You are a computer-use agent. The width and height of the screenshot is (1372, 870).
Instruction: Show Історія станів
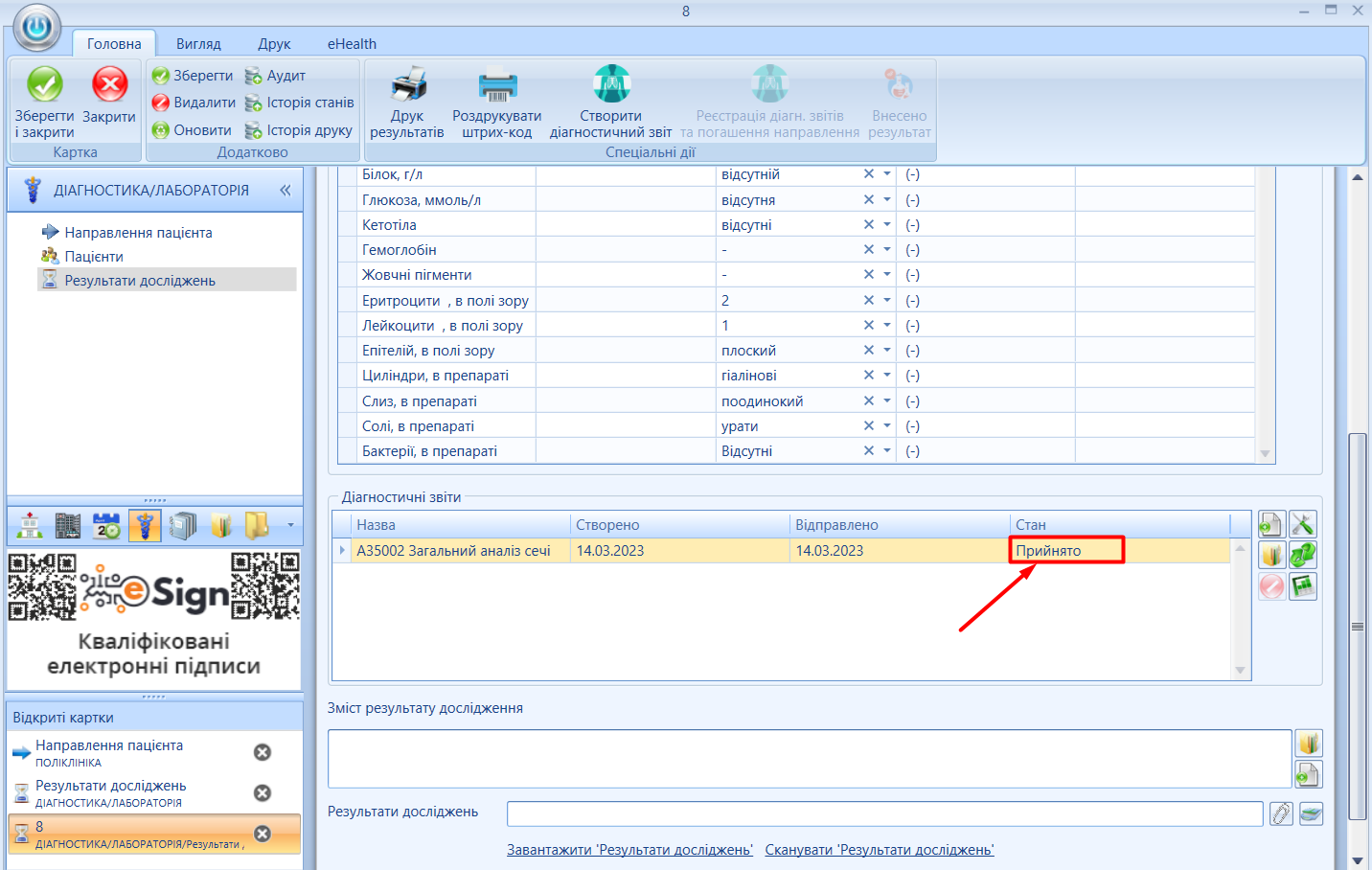pyautogui.click(x=299, y=103)
